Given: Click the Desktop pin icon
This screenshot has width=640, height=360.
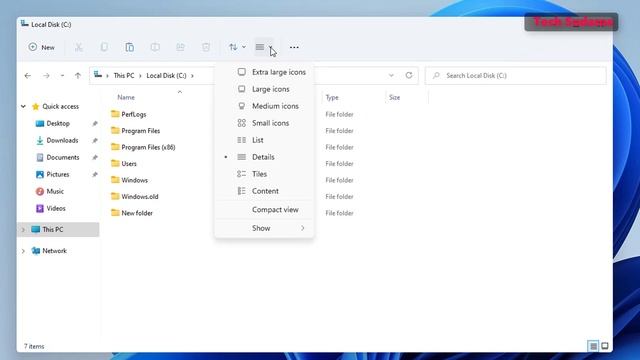Looking at the screenshot, I should pyautogui.click(x=95, y=123).
